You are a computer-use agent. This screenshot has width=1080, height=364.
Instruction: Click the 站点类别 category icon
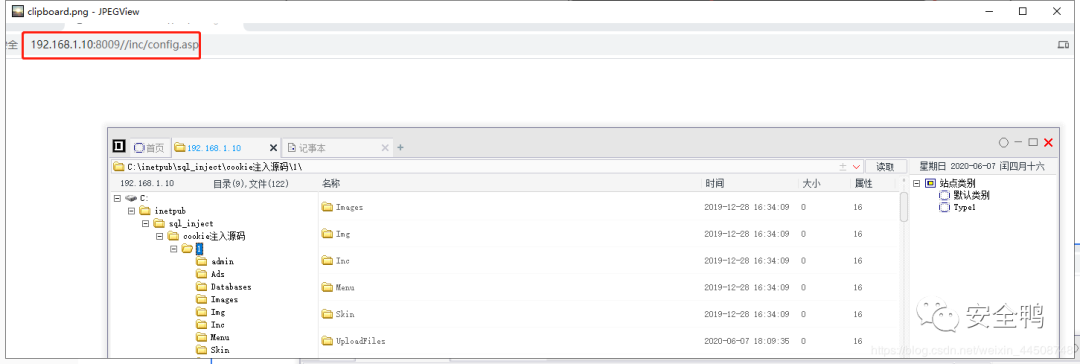[930, 183]
